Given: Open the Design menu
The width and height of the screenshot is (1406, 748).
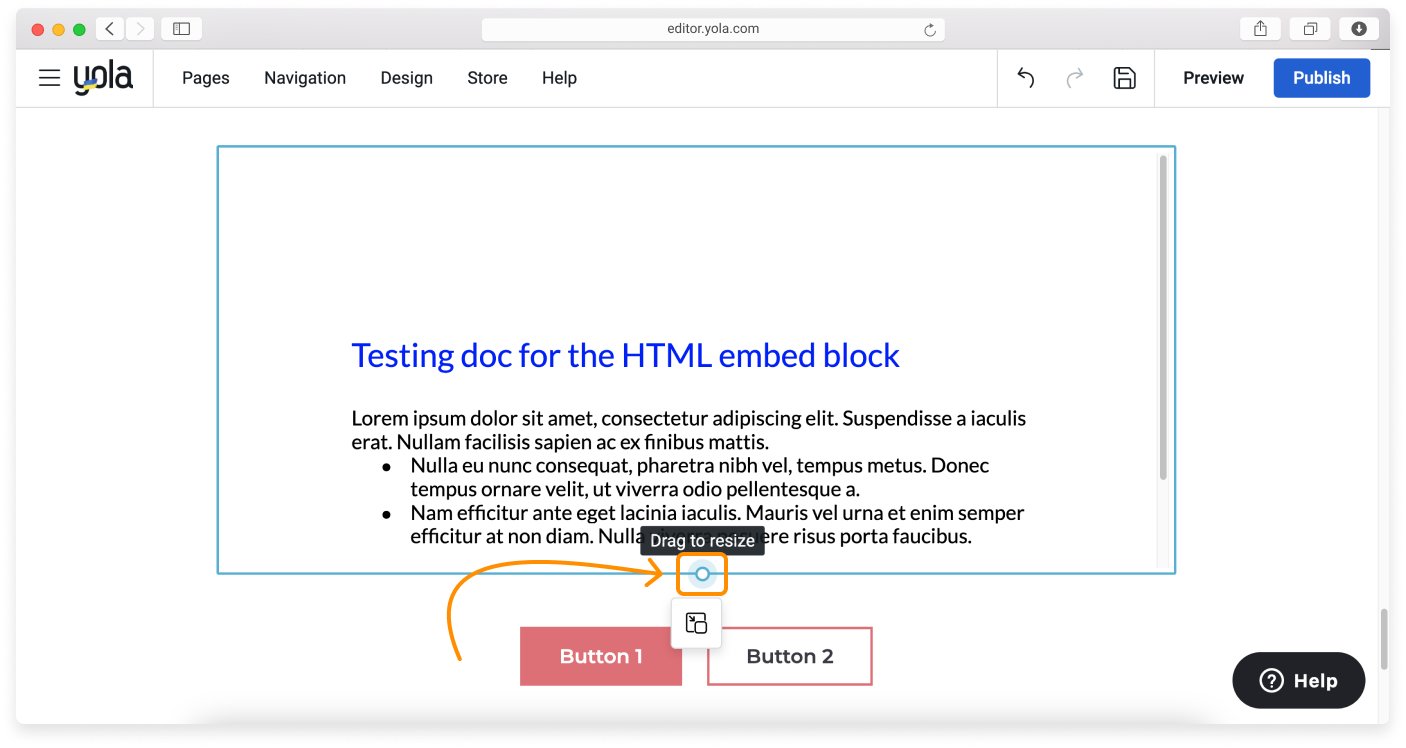Looking at the screenshot, I should (406, 78).
